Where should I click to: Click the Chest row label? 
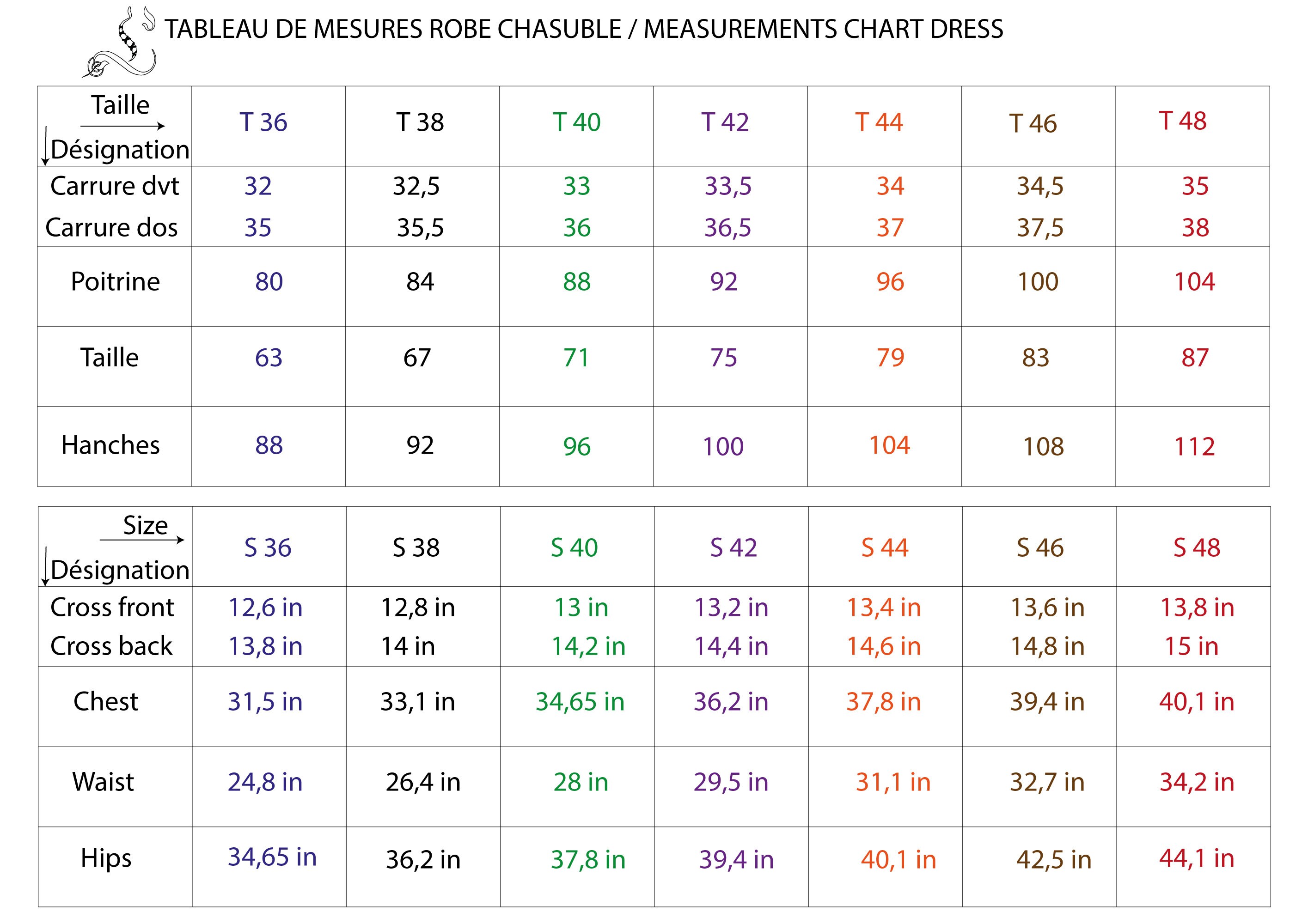coord(106,701)
